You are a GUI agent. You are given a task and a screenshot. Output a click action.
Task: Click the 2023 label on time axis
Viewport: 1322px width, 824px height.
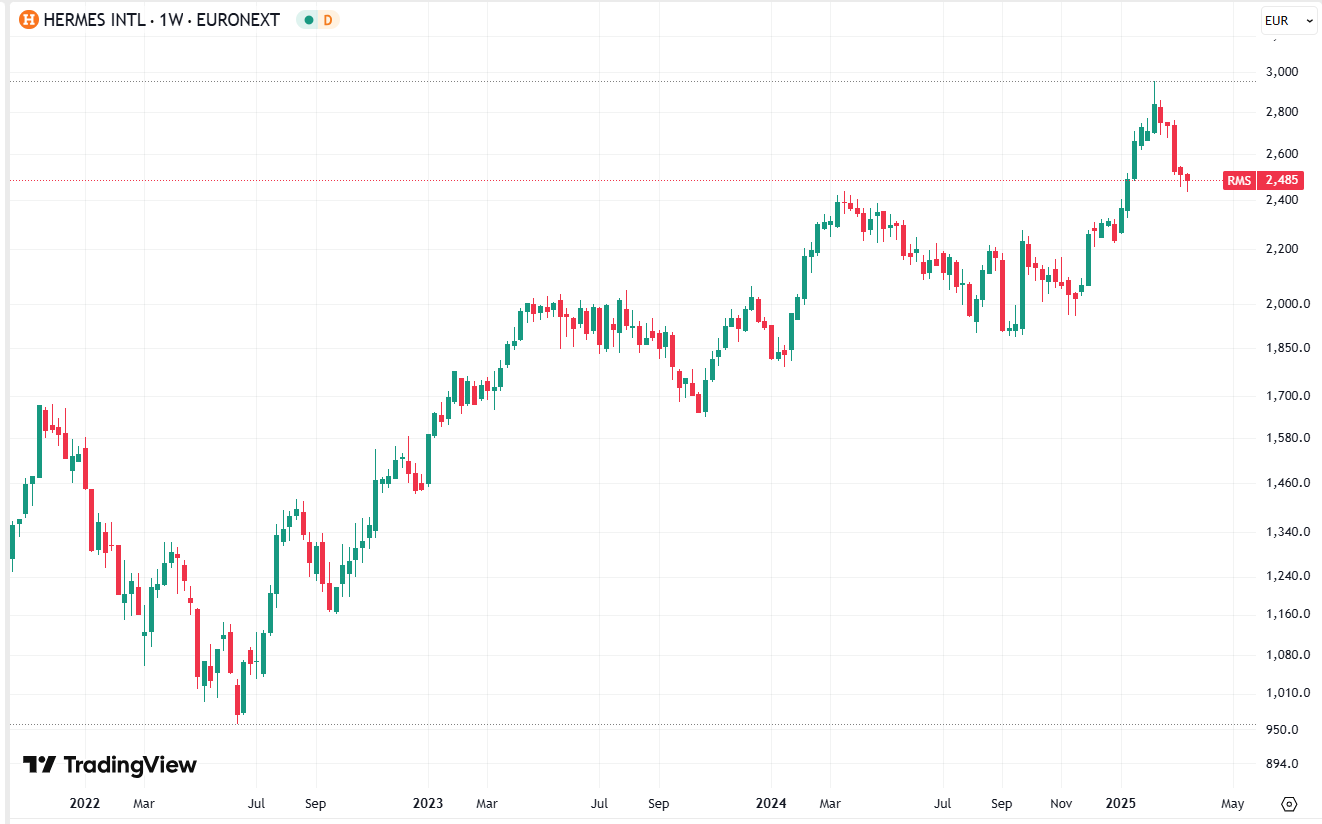[x=428, y=803]
